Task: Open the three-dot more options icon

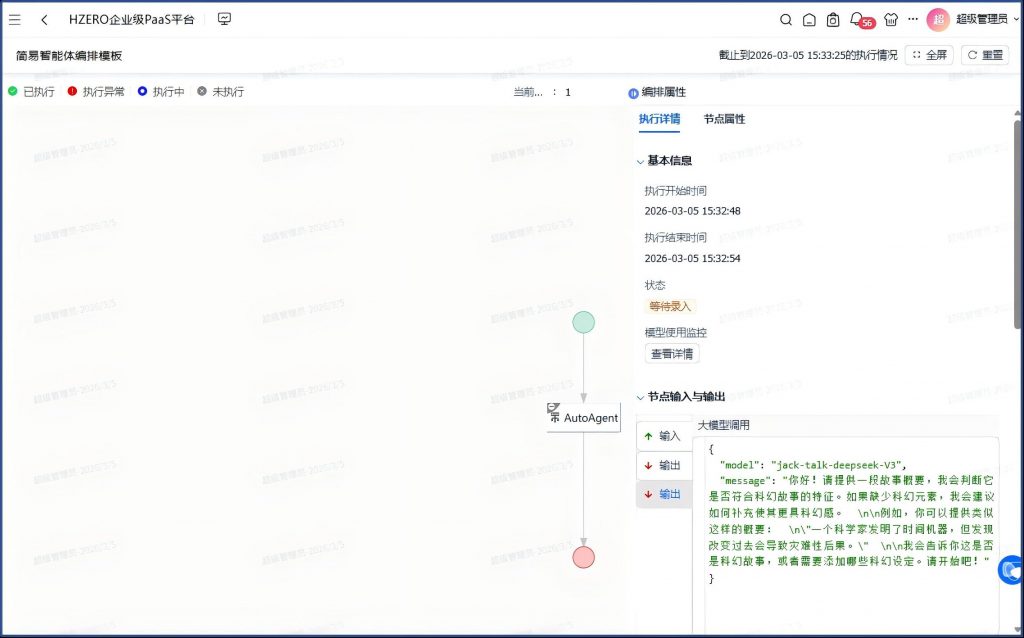Action: [913, 19]
